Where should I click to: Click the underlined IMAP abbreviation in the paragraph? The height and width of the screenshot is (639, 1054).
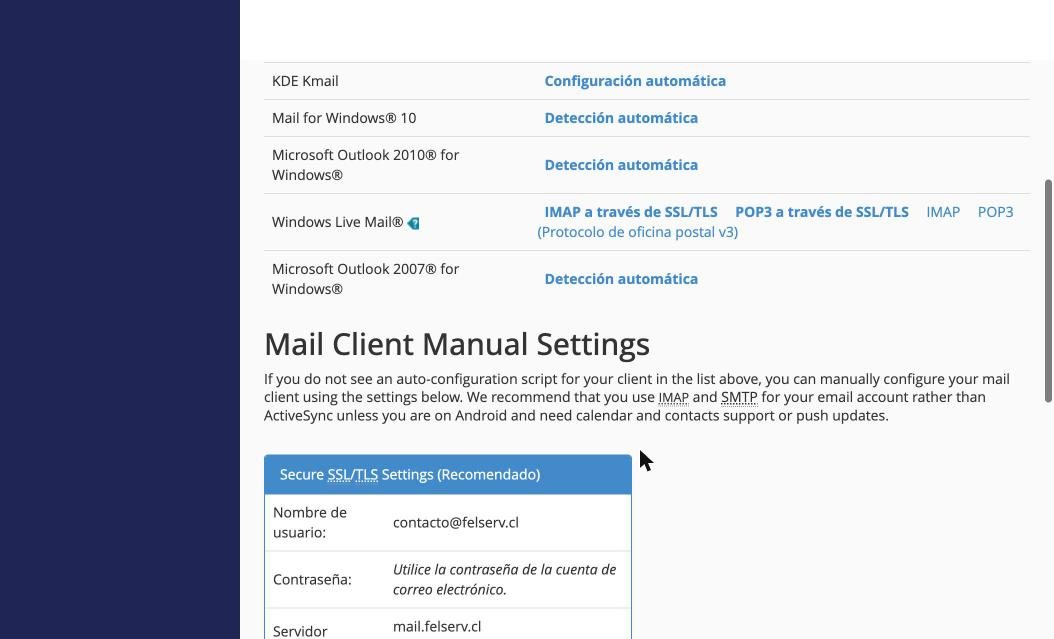[674, 397]
